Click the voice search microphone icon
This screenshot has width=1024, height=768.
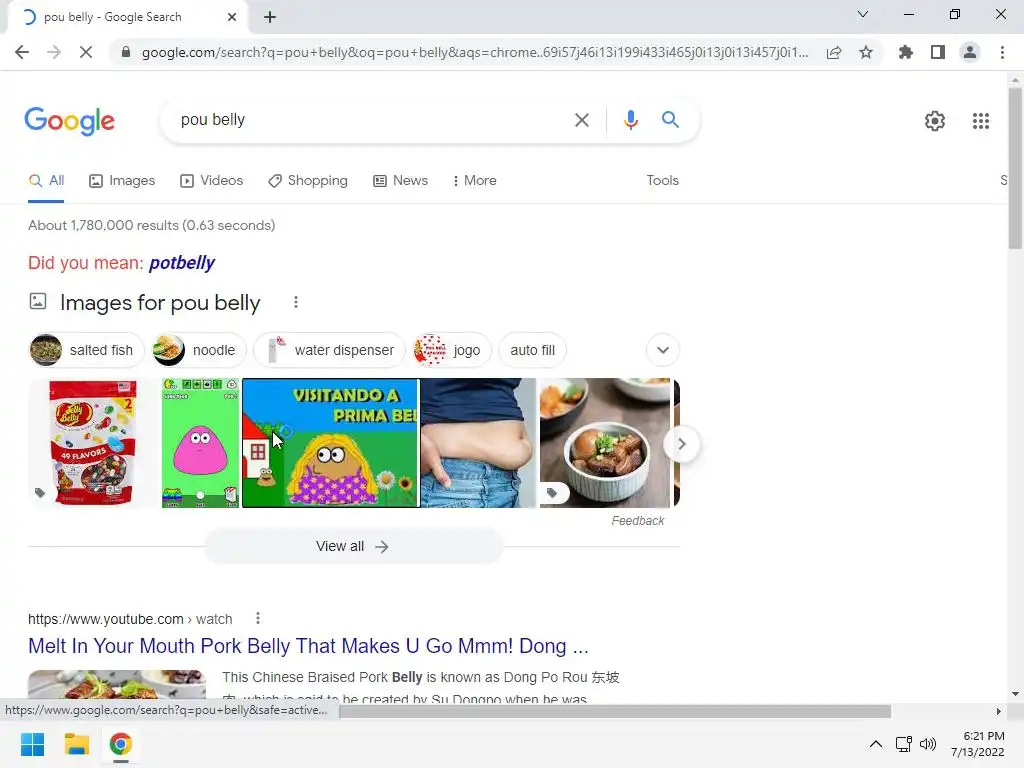pos(630,120)
